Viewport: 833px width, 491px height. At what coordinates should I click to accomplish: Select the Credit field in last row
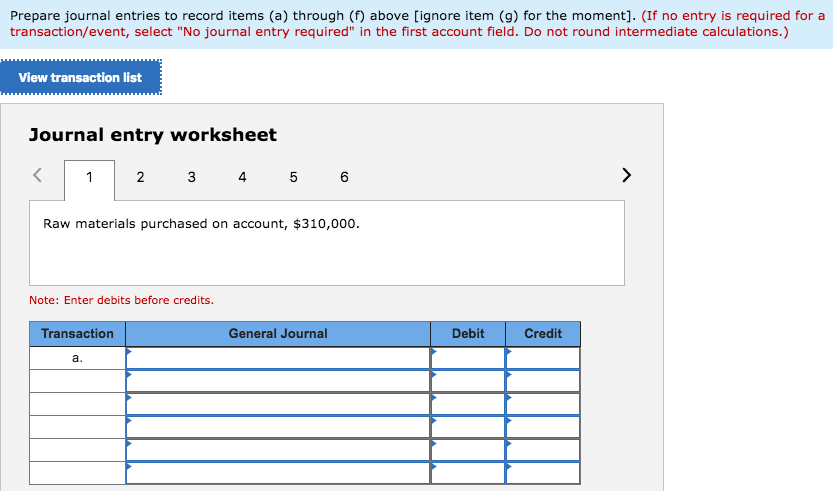pyautogui.click(x=542, y=473)
